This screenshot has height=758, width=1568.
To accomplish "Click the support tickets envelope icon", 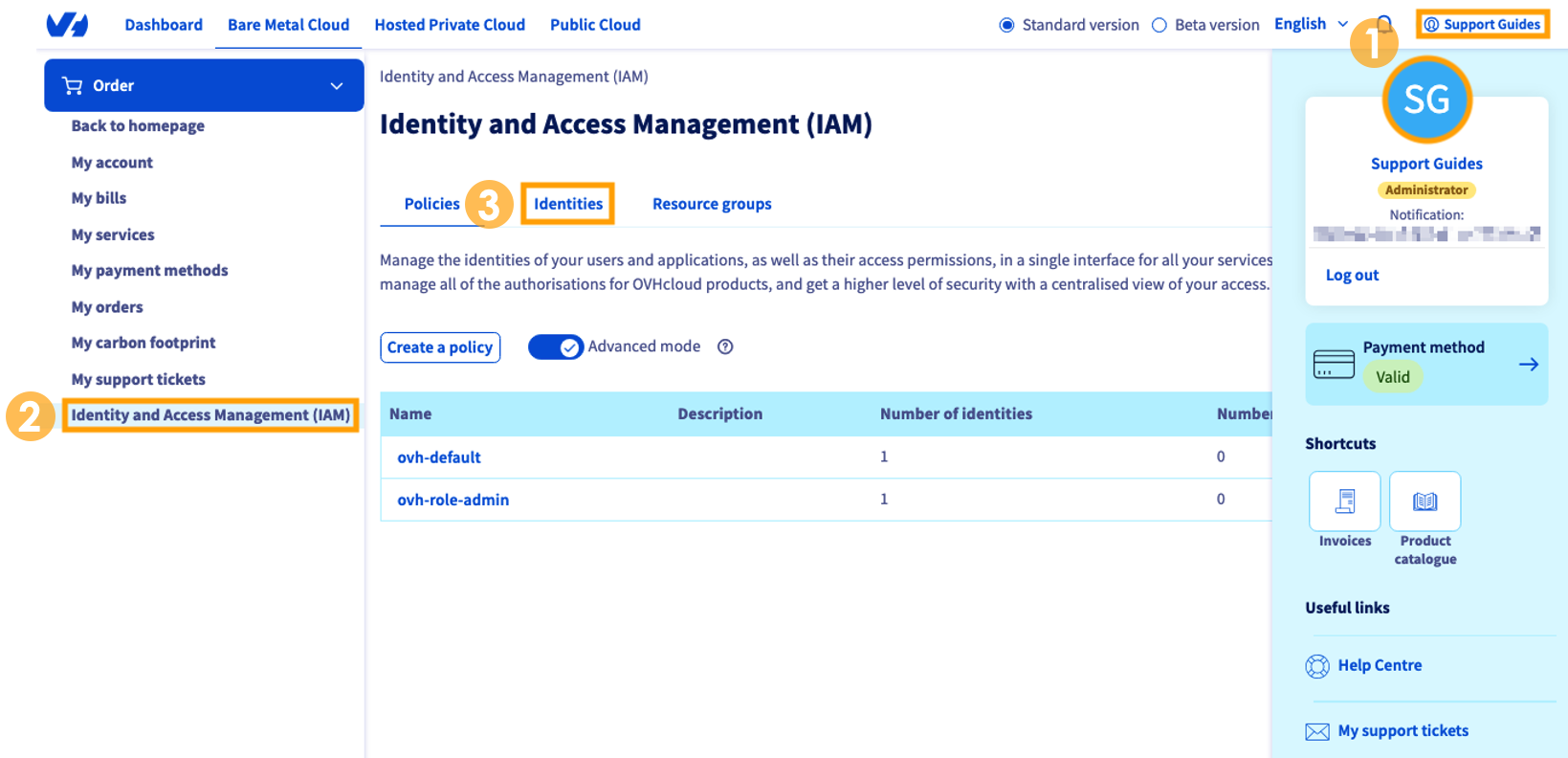I will click(1317, 732).
